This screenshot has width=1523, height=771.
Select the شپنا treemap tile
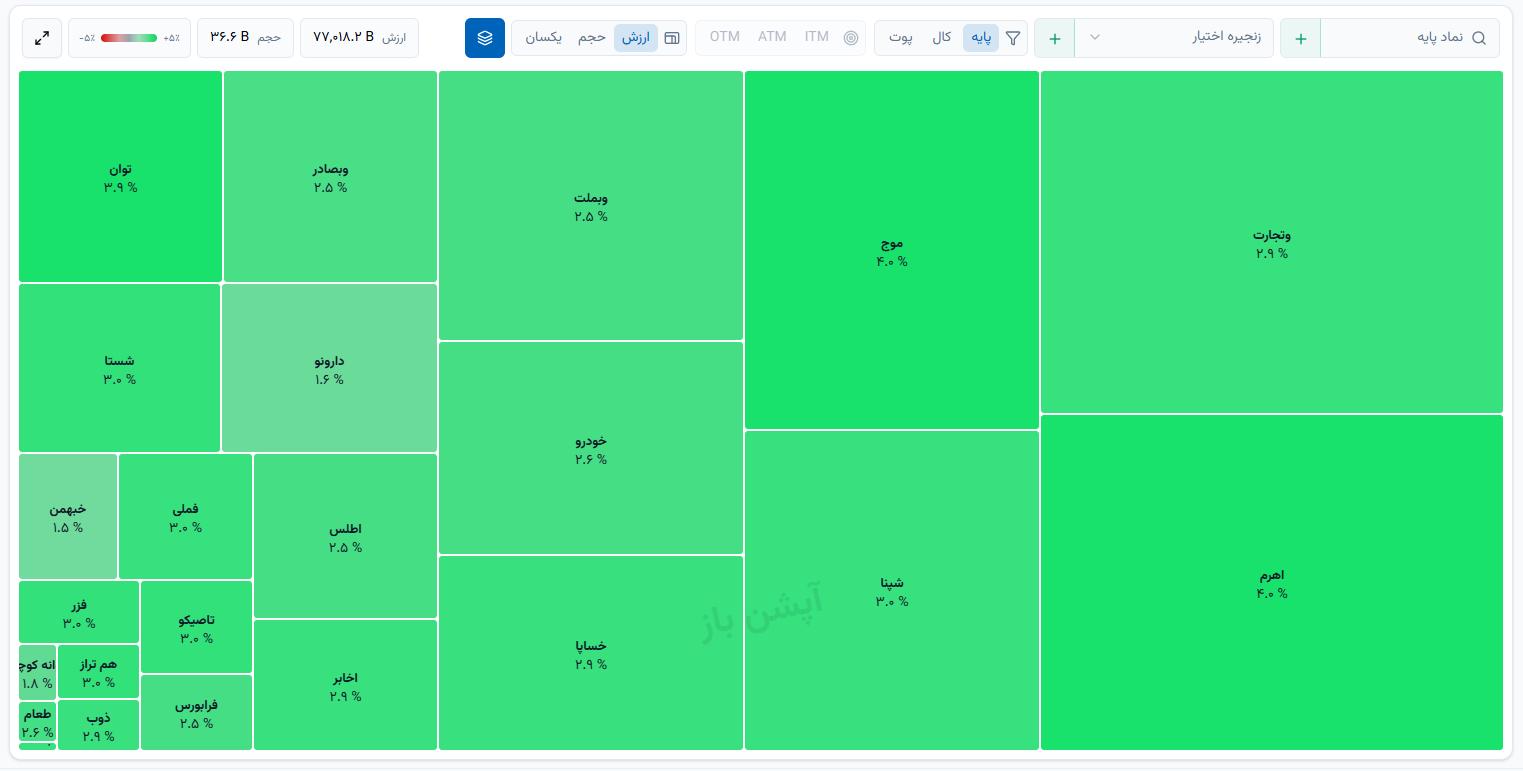892,590
